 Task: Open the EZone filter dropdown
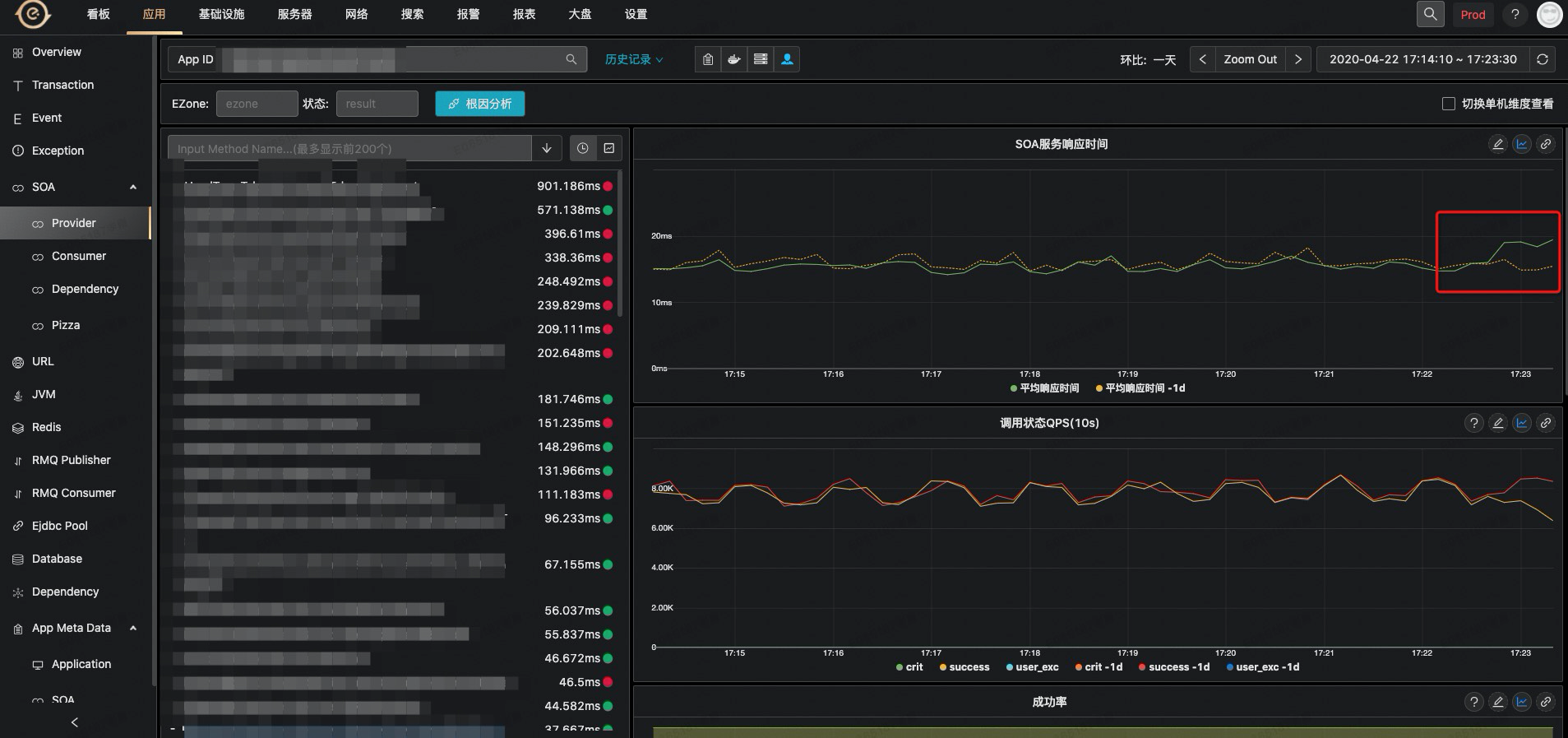tap(257, 104)
